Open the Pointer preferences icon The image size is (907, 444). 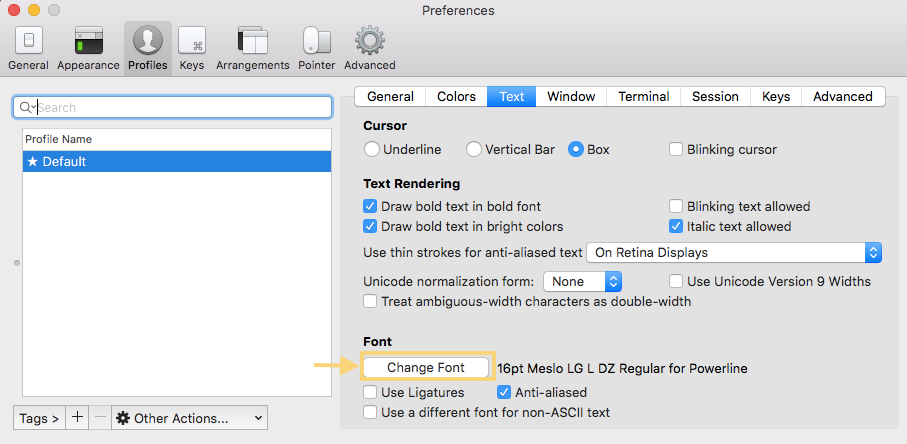[x=317, y=42]
